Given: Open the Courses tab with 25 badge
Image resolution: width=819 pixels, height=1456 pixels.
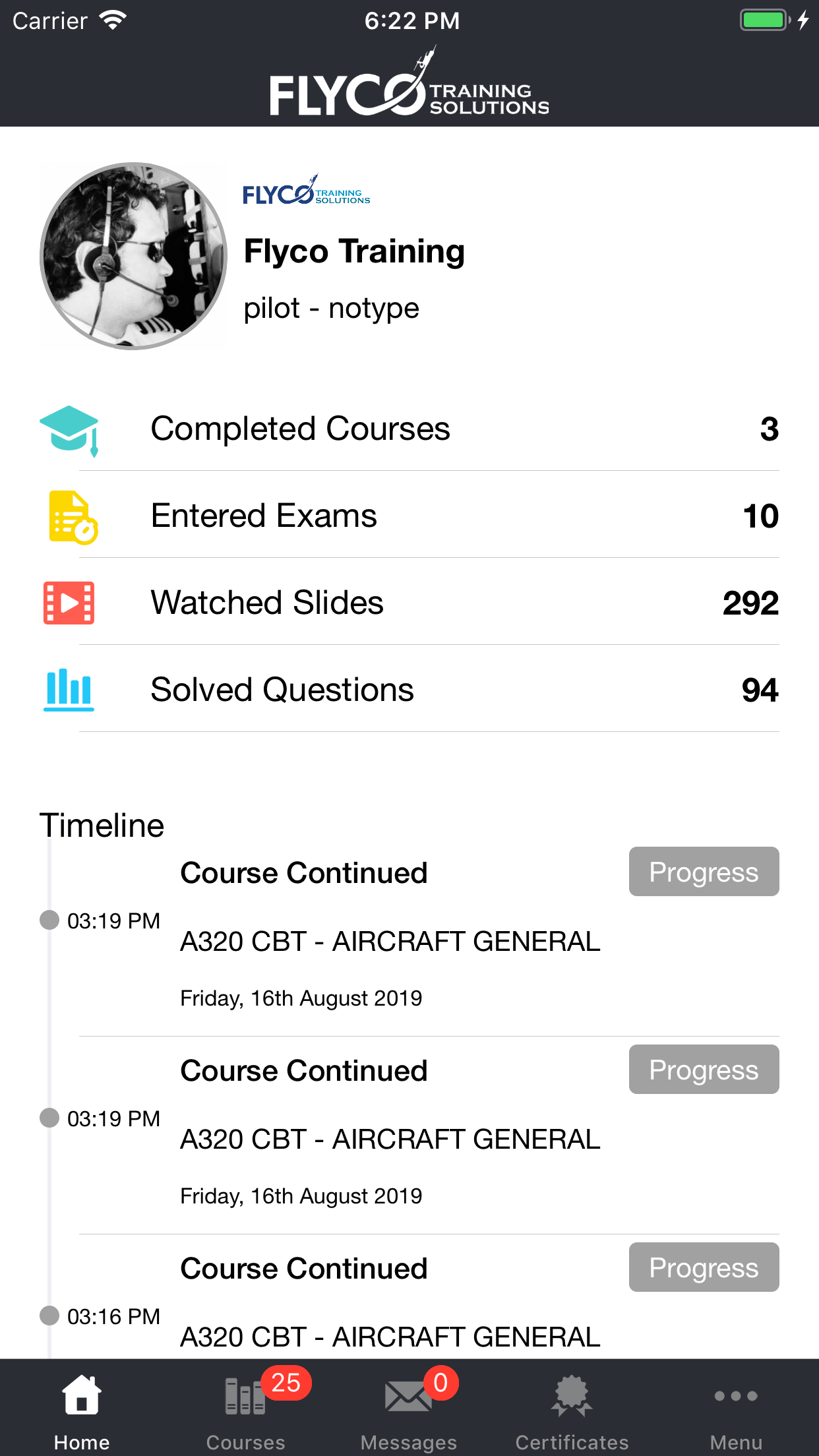Looking at the screenshot, I should coord(246,1407).
